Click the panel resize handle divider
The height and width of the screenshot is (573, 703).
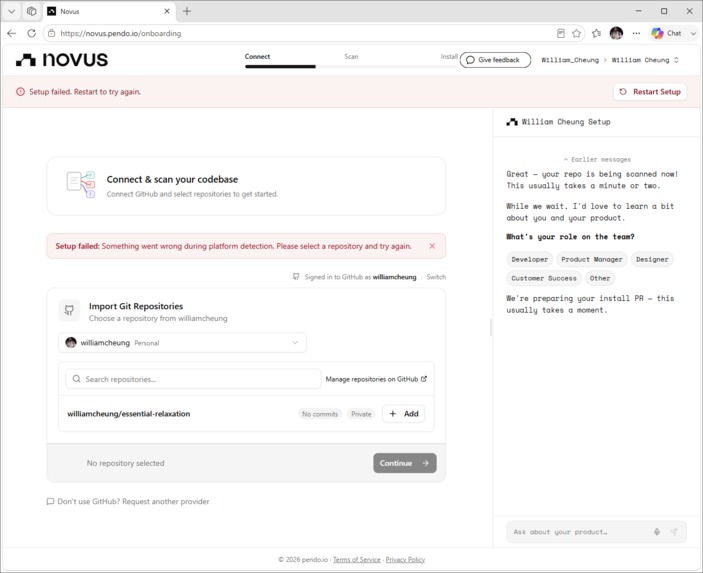click(491, 327)
